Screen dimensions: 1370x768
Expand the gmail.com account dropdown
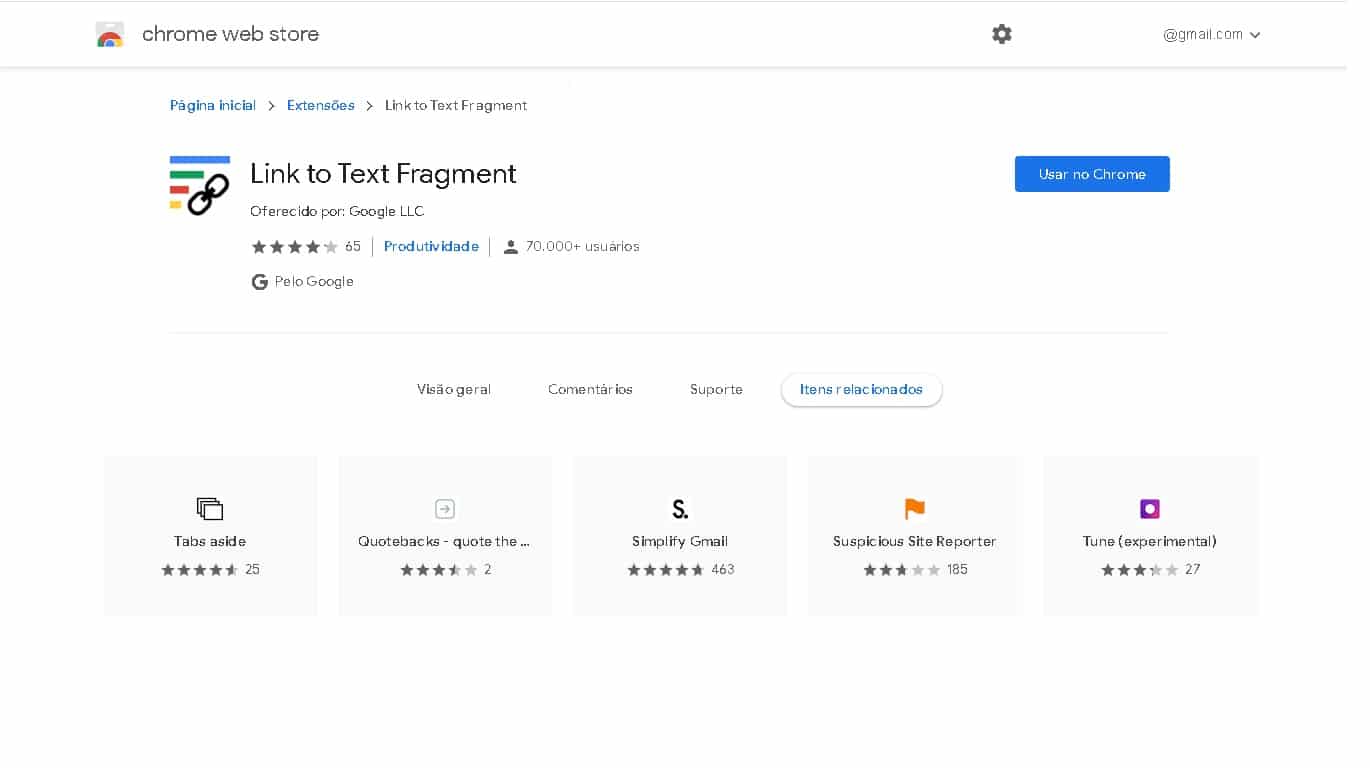point(1210,33)
